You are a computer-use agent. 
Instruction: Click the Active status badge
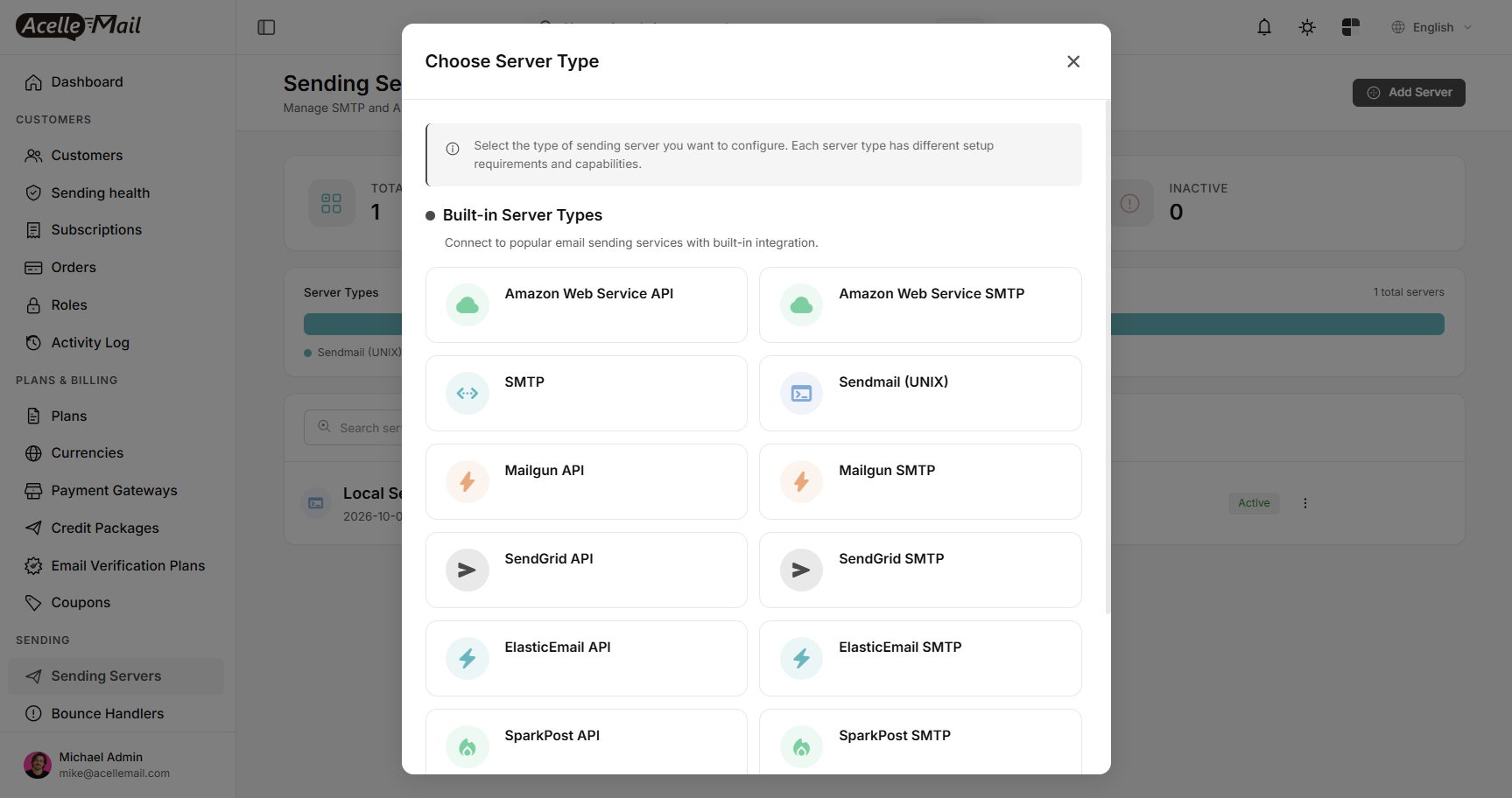1254,503
